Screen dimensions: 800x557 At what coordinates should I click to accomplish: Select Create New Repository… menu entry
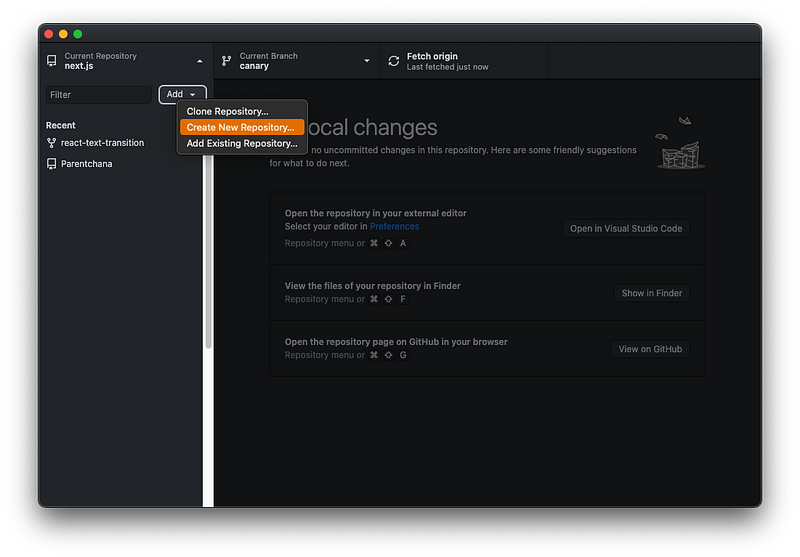click(x=241, y=128)
